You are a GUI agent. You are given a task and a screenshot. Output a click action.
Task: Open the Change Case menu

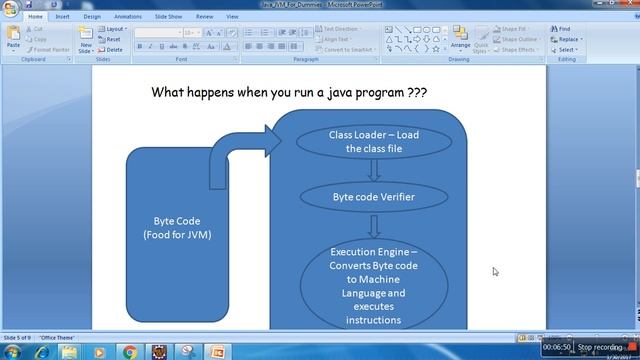tap(211, 47)
